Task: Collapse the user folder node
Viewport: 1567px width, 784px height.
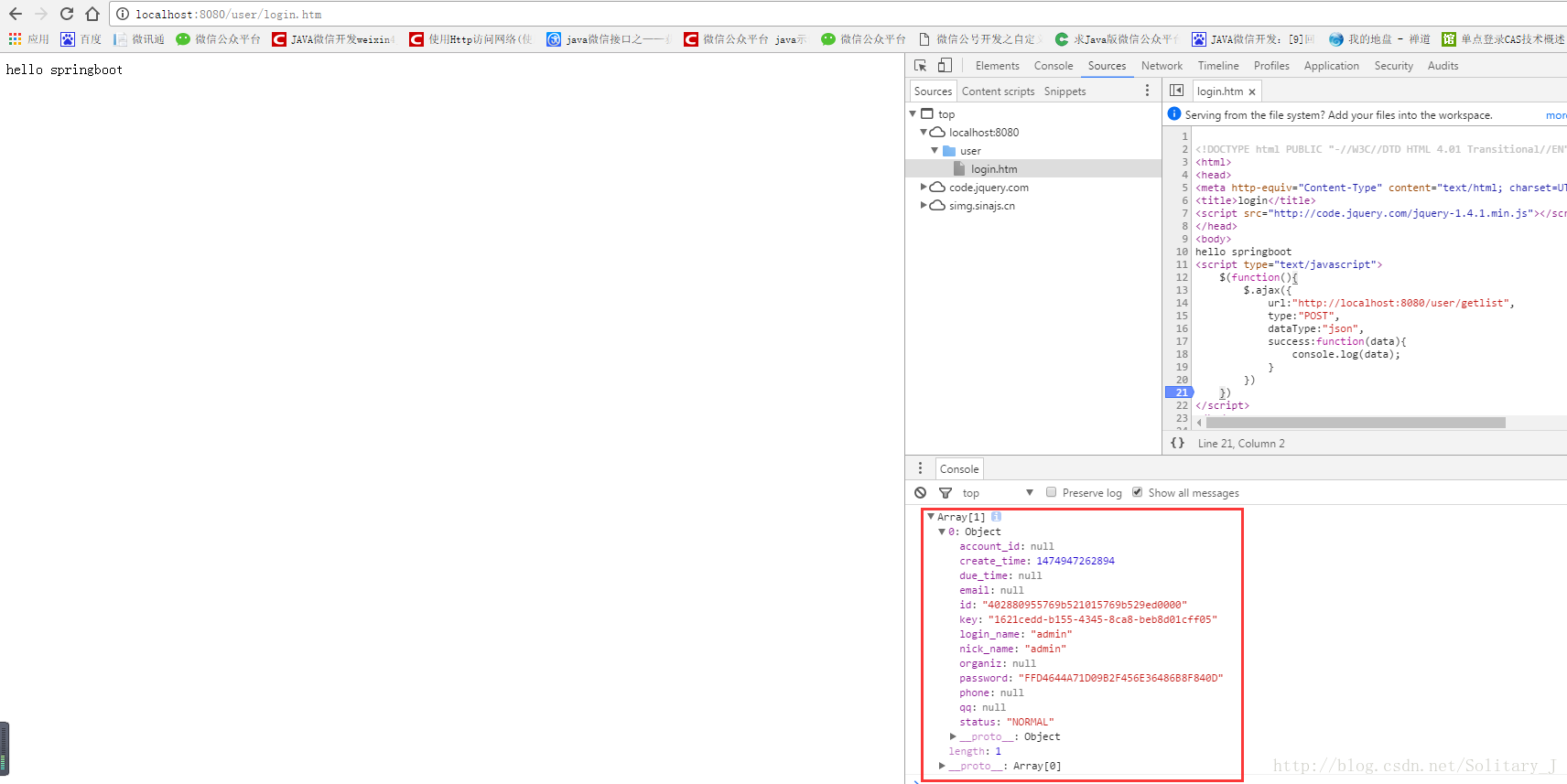Action: [935, 151]
